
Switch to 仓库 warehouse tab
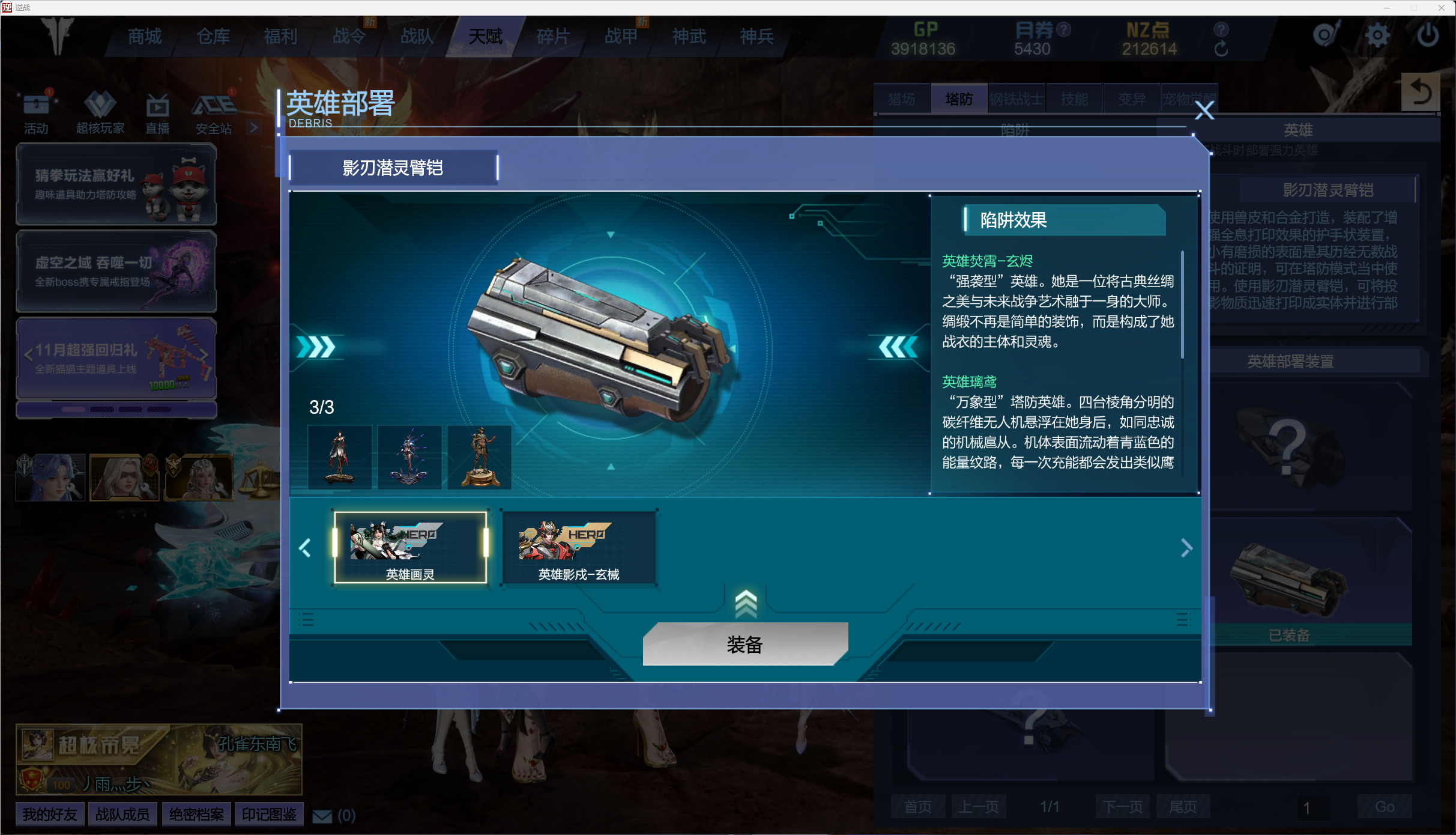click(213, 37)
